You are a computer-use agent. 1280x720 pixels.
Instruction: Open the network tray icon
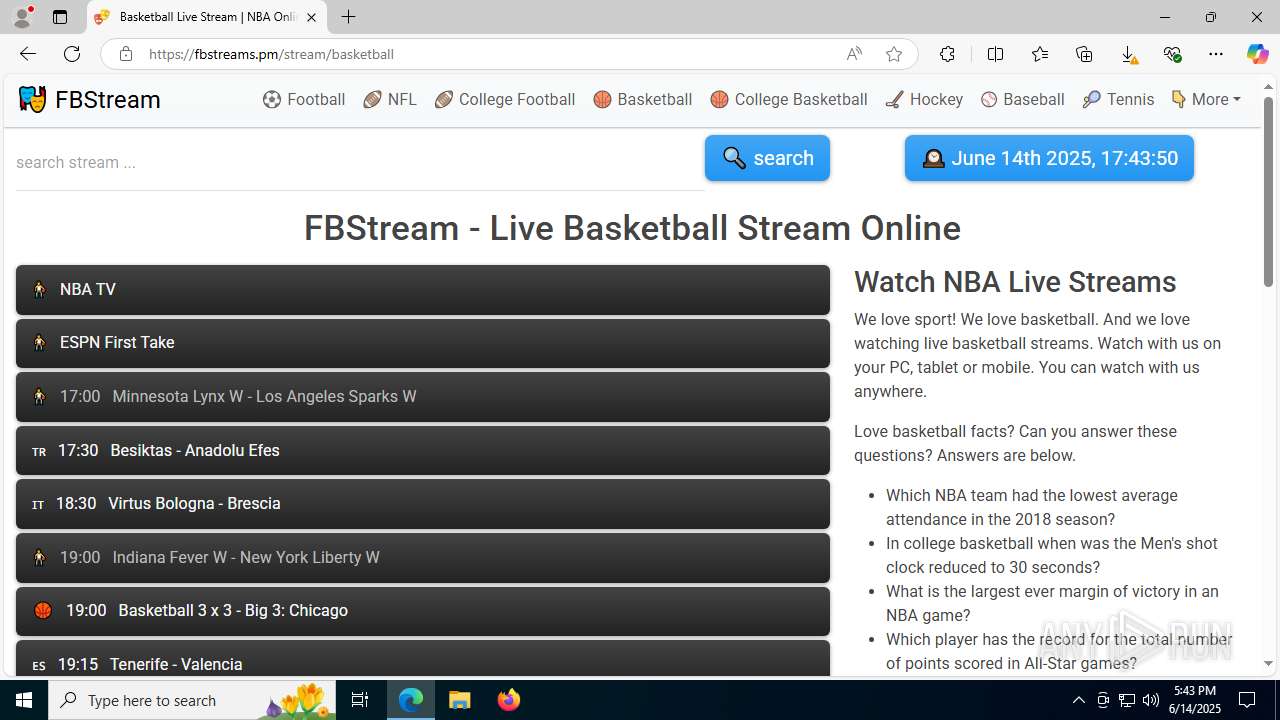(1127, 700)
